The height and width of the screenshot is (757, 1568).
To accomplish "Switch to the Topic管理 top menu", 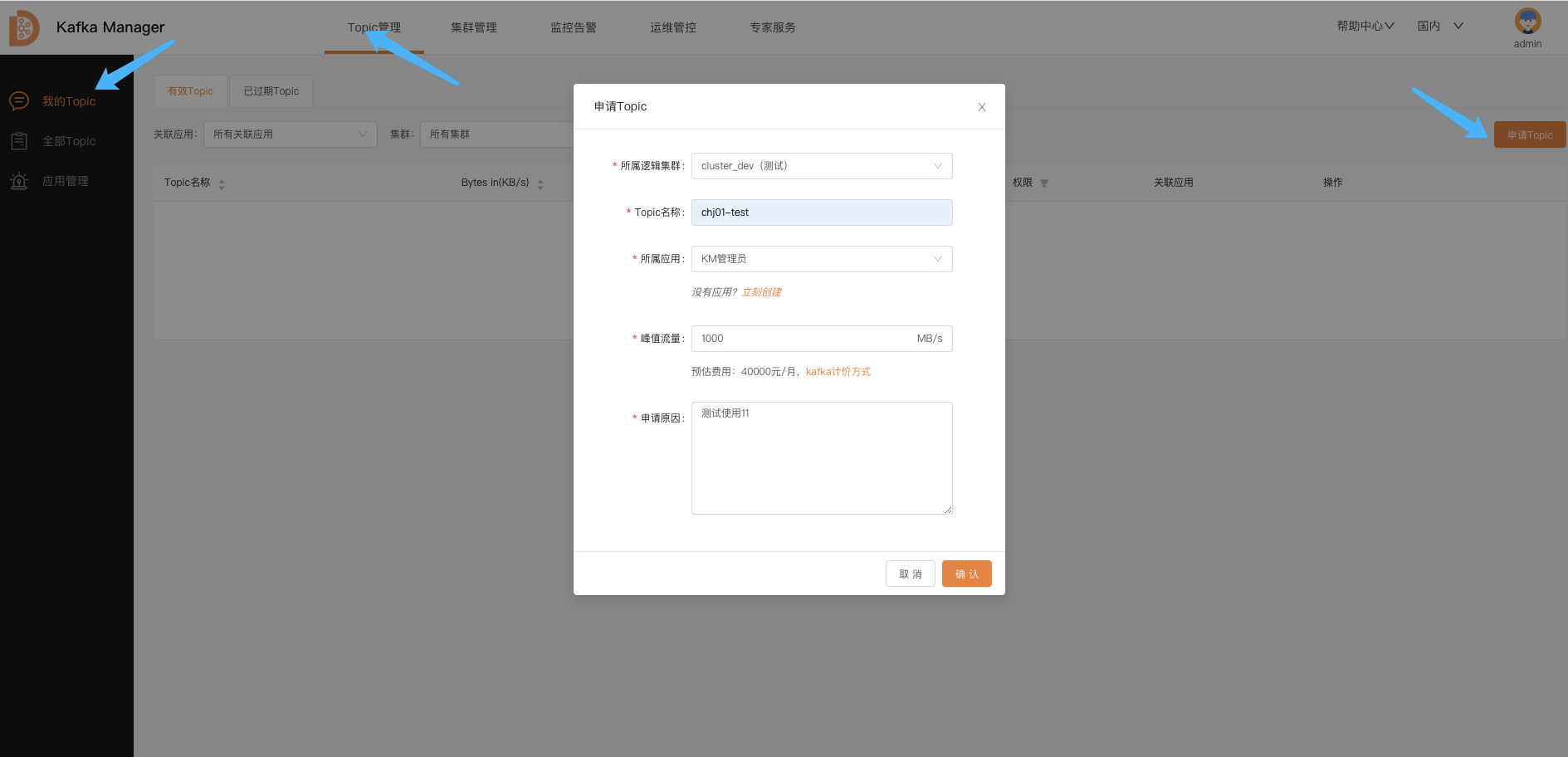I will coord(374,27).
